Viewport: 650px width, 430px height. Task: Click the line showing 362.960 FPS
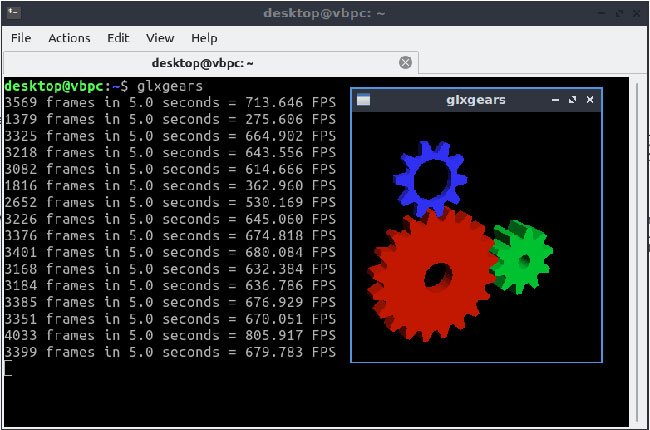(170, 186)
